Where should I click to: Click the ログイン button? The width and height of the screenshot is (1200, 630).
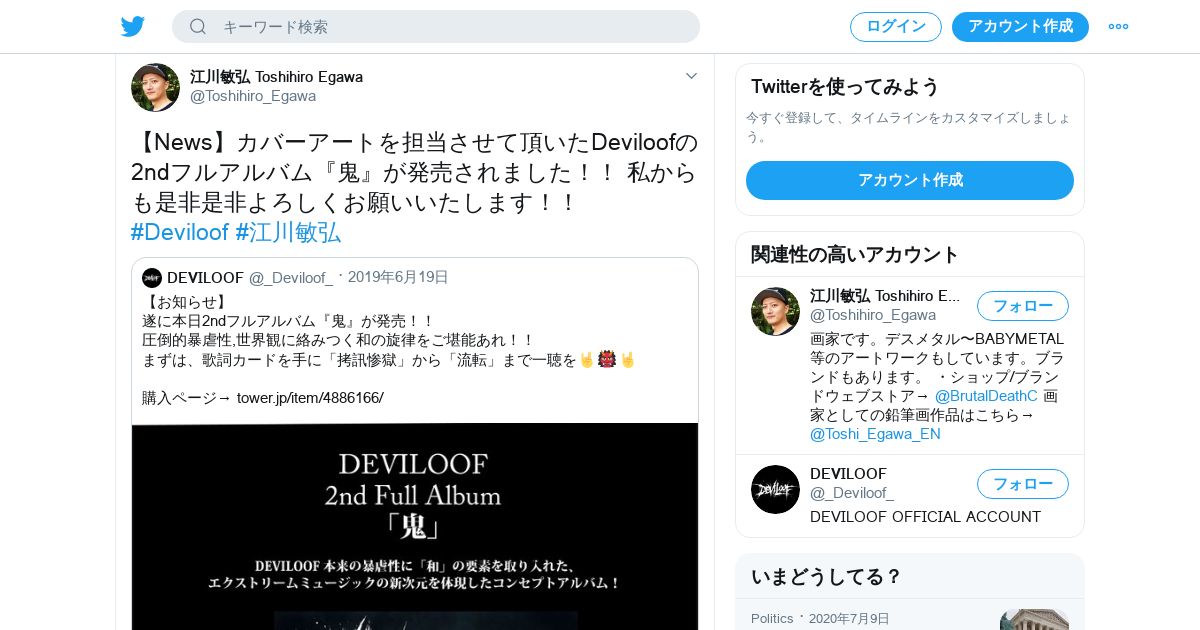pos(896,27)
